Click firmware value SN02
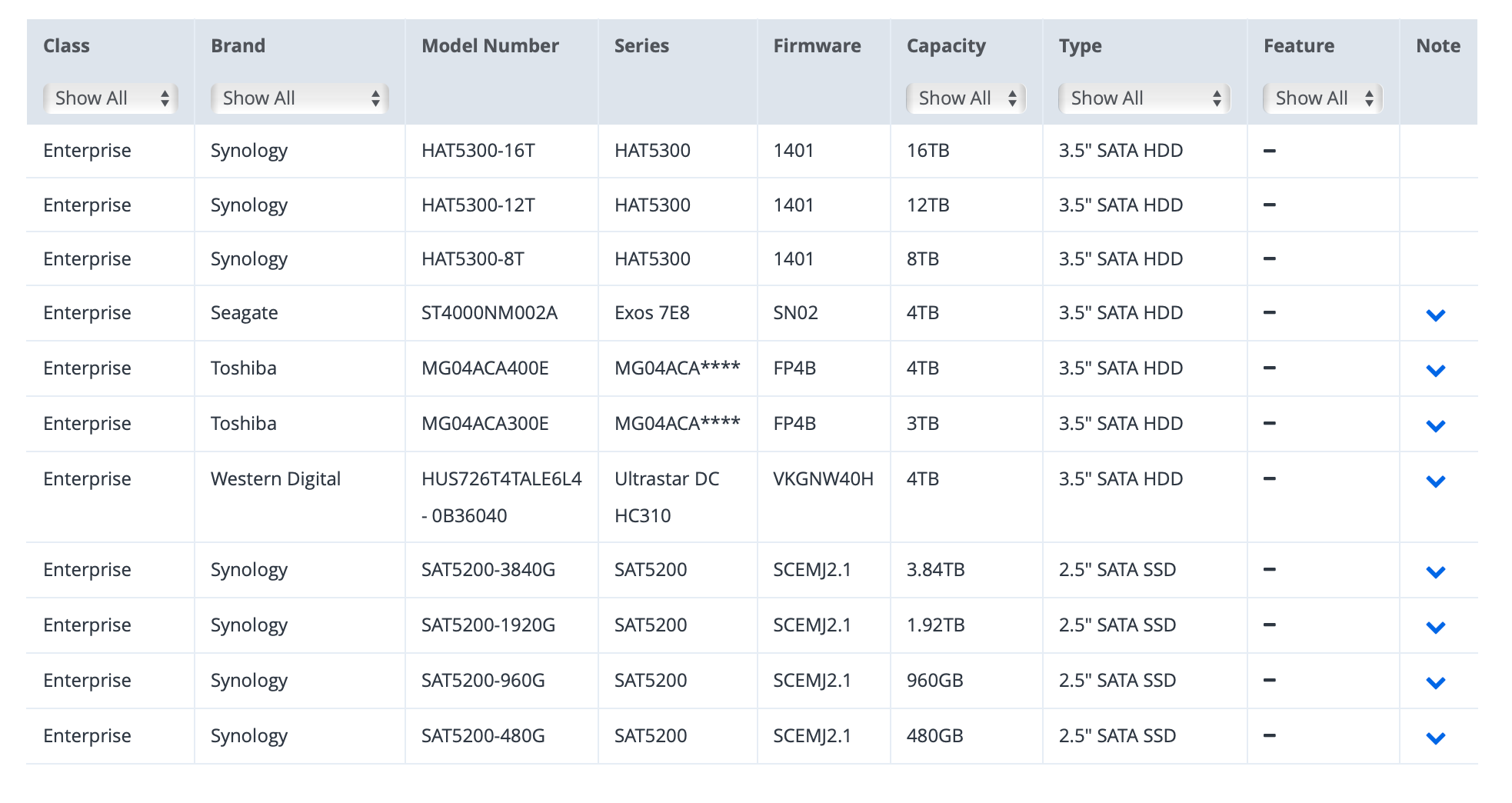Viewport: 1512px width, 803px height. point(795,312)
